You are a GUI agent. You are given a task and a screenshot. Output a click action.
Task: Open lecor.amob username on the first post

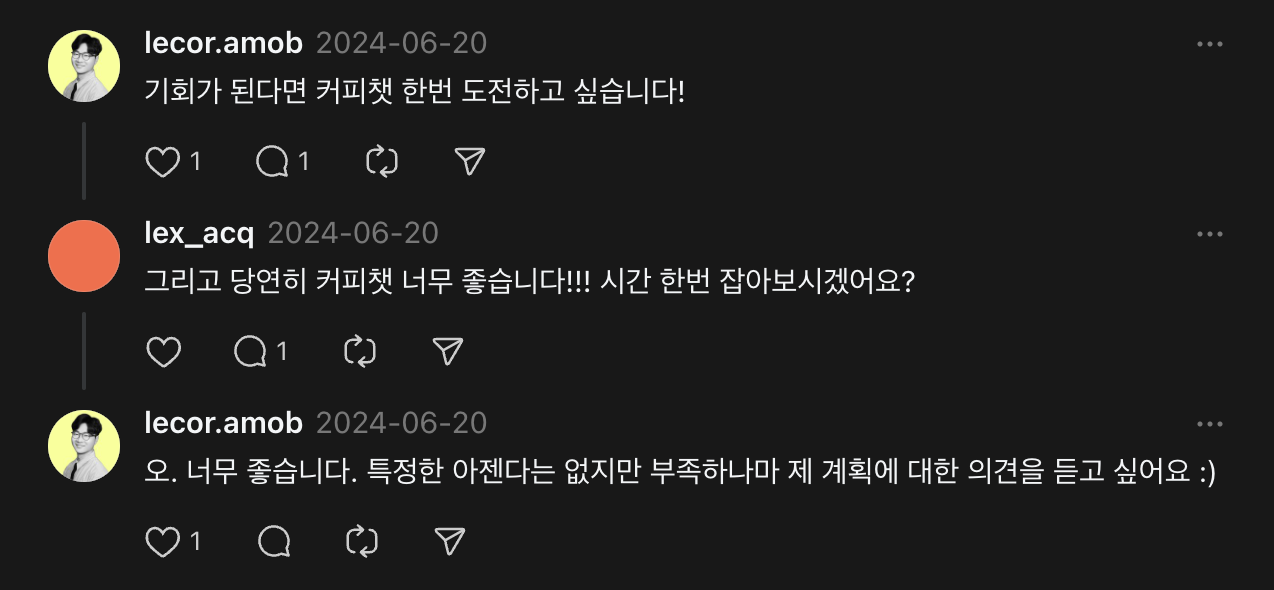click(x=224, y=44)
